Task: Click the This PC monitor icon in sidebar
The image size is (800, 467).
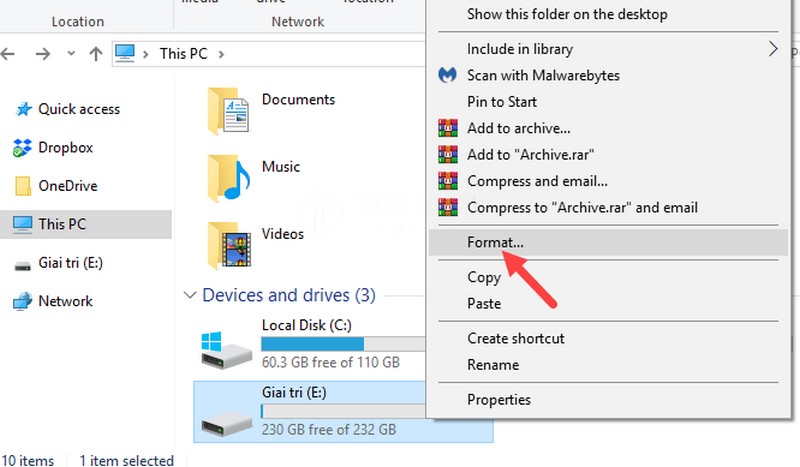Action: (22, 224)
